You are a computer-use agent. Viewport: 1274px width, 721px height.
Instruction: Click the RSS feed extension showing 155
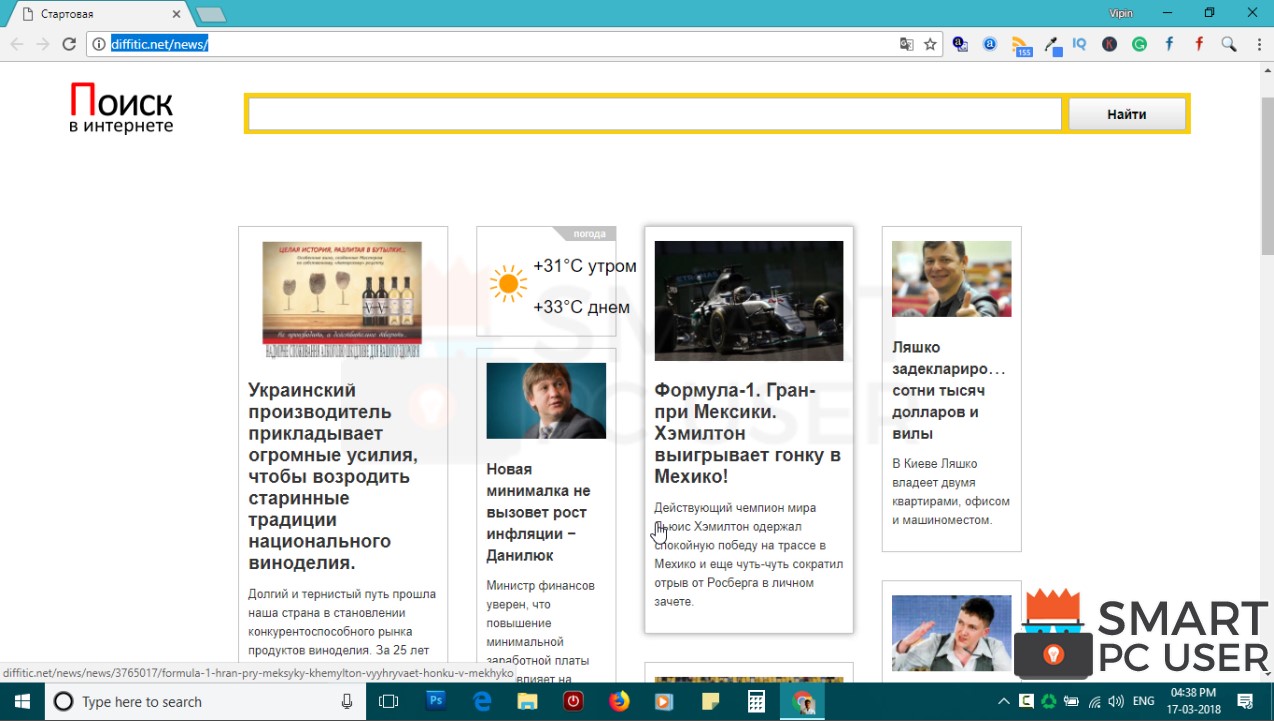coord(1023,44)
